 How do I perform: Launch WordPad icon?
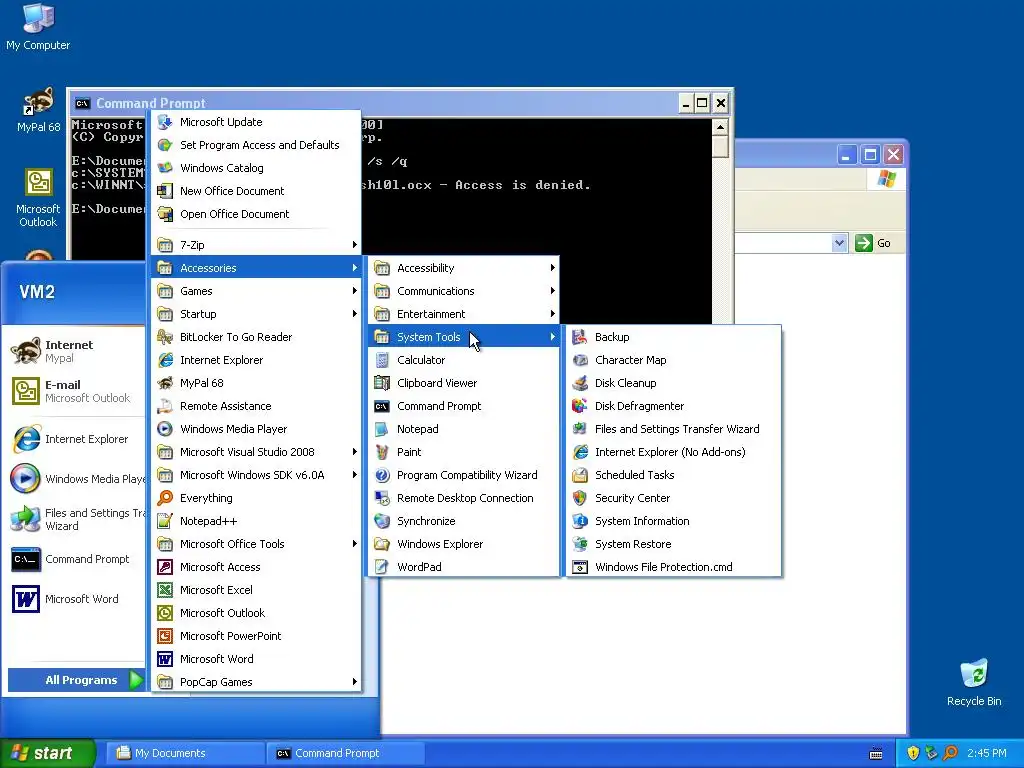pyautogui.click(x=382, y=567)
